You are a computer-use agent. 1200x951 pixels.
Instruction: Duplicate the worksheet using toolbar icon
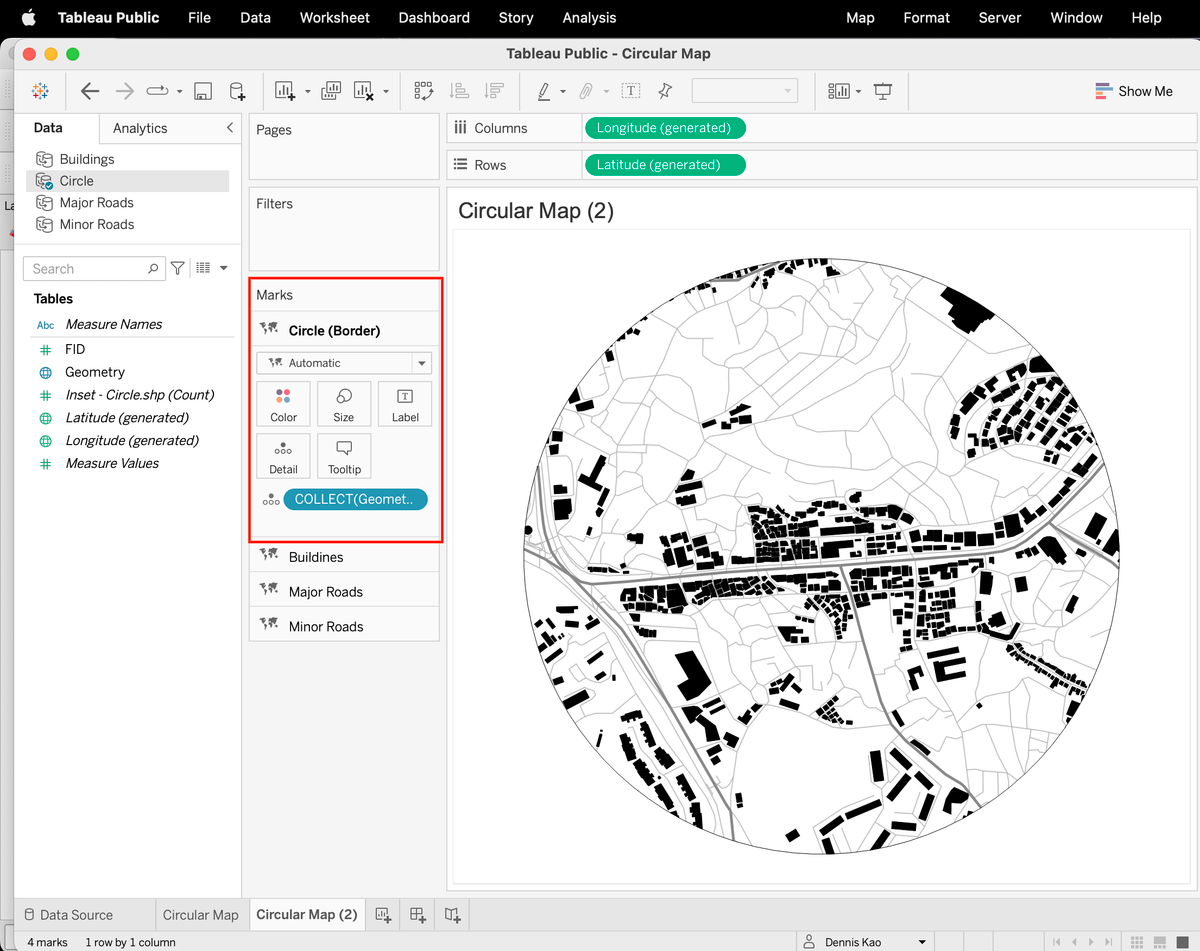click(x=331, y=91)
